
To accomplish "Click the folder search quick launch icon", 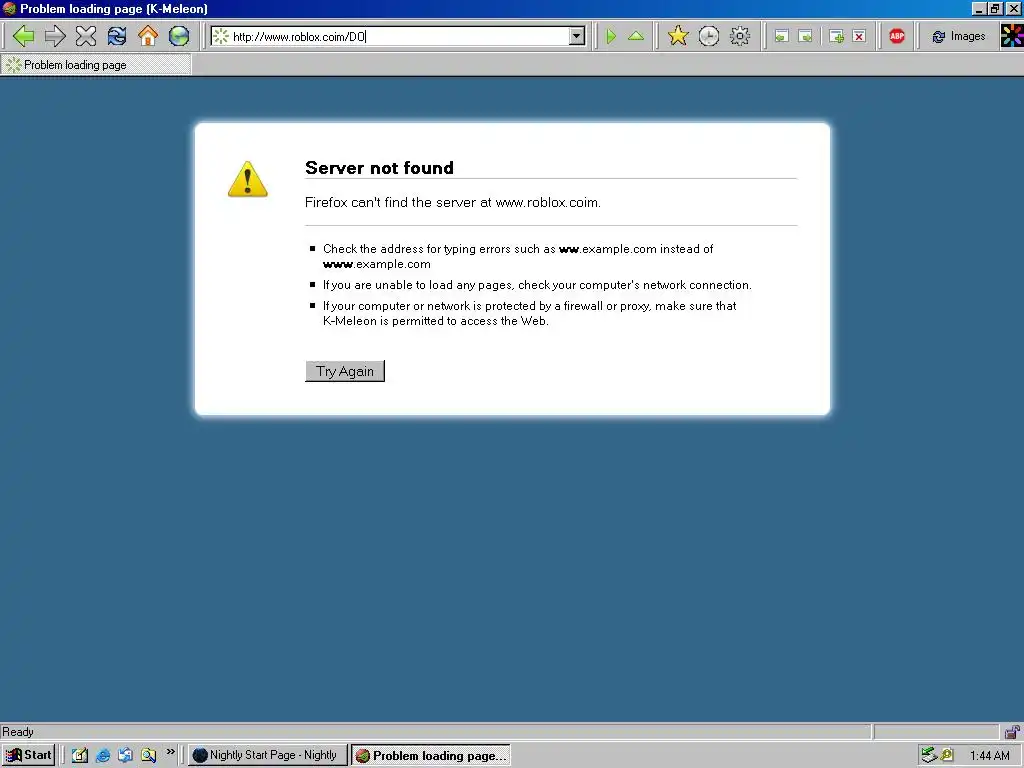I will 149,755.
